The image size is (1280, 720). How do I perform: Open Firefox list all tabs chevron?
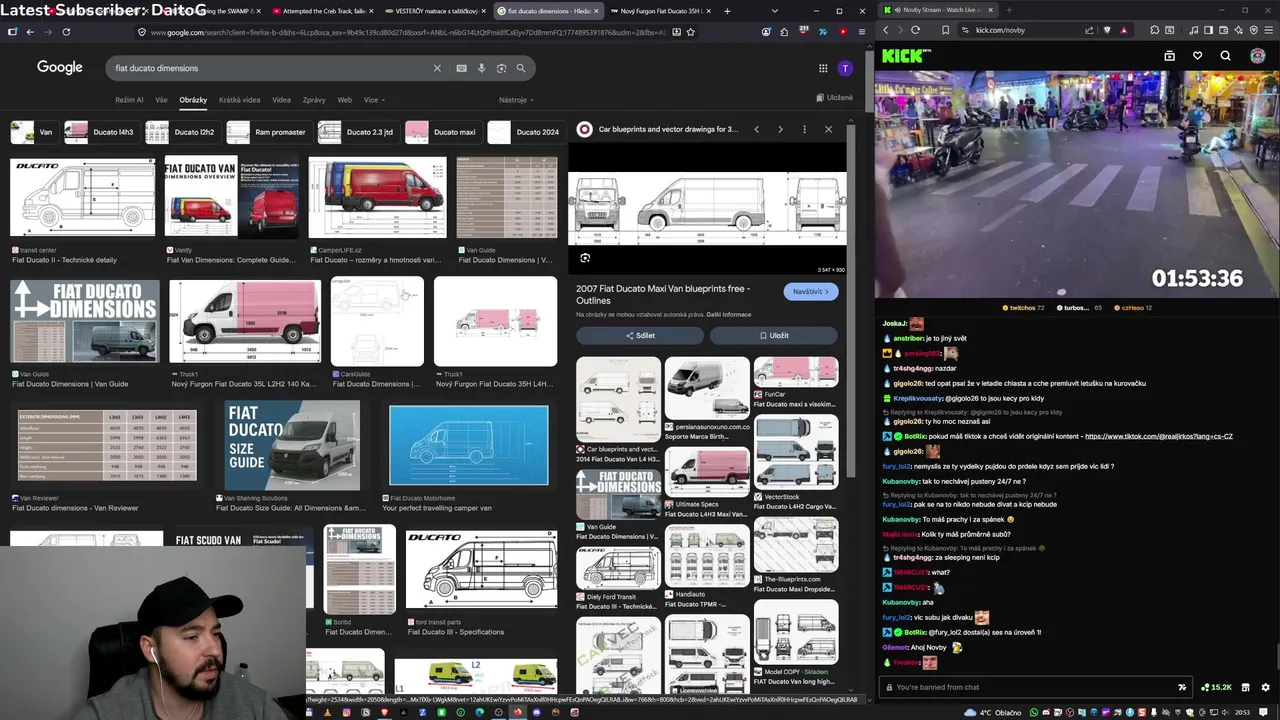pos(774,11)
